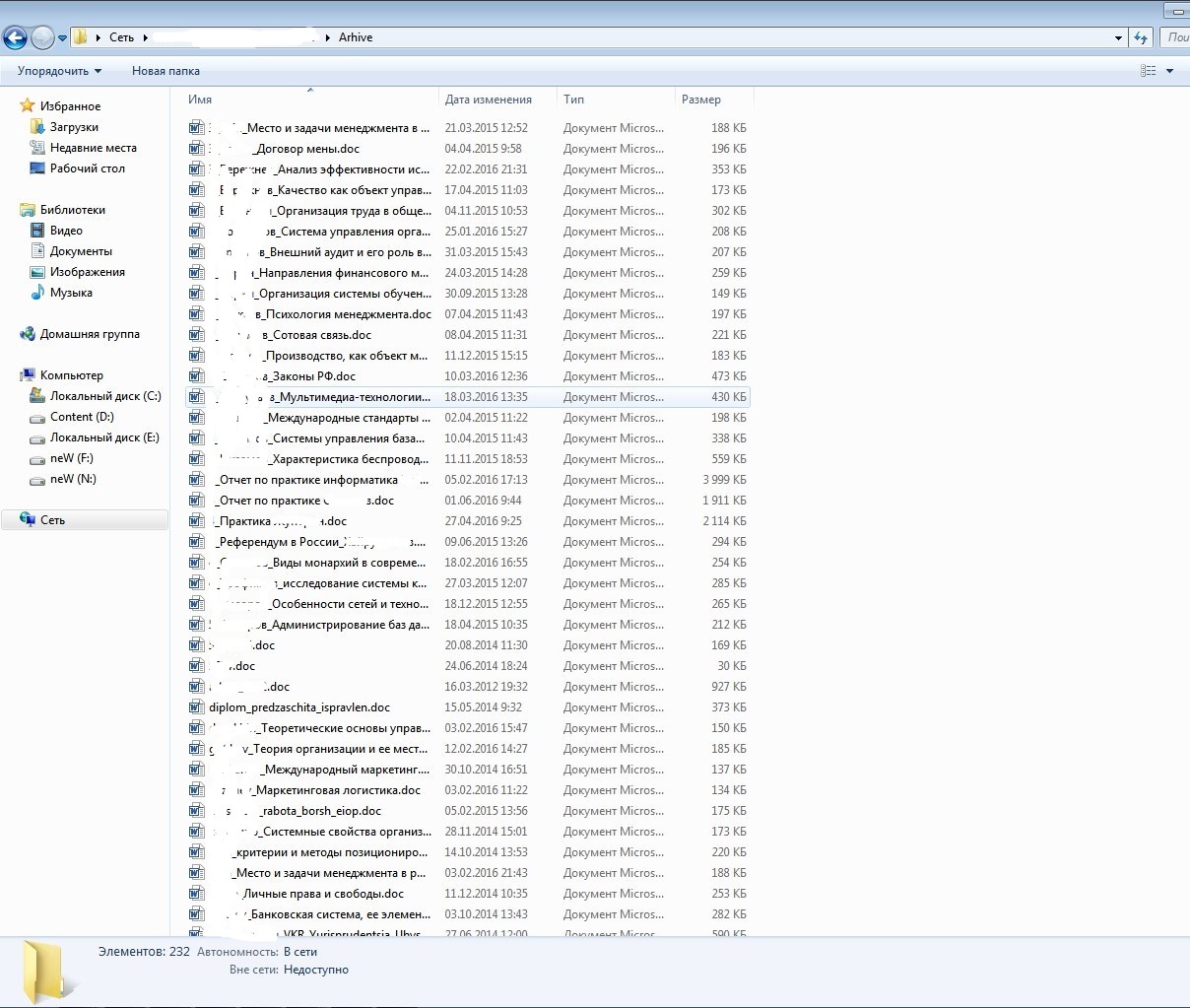Open Content (D:) drive icon
The height and width of the screenshot is (1008, 1190).
click(x=37, y=417)
